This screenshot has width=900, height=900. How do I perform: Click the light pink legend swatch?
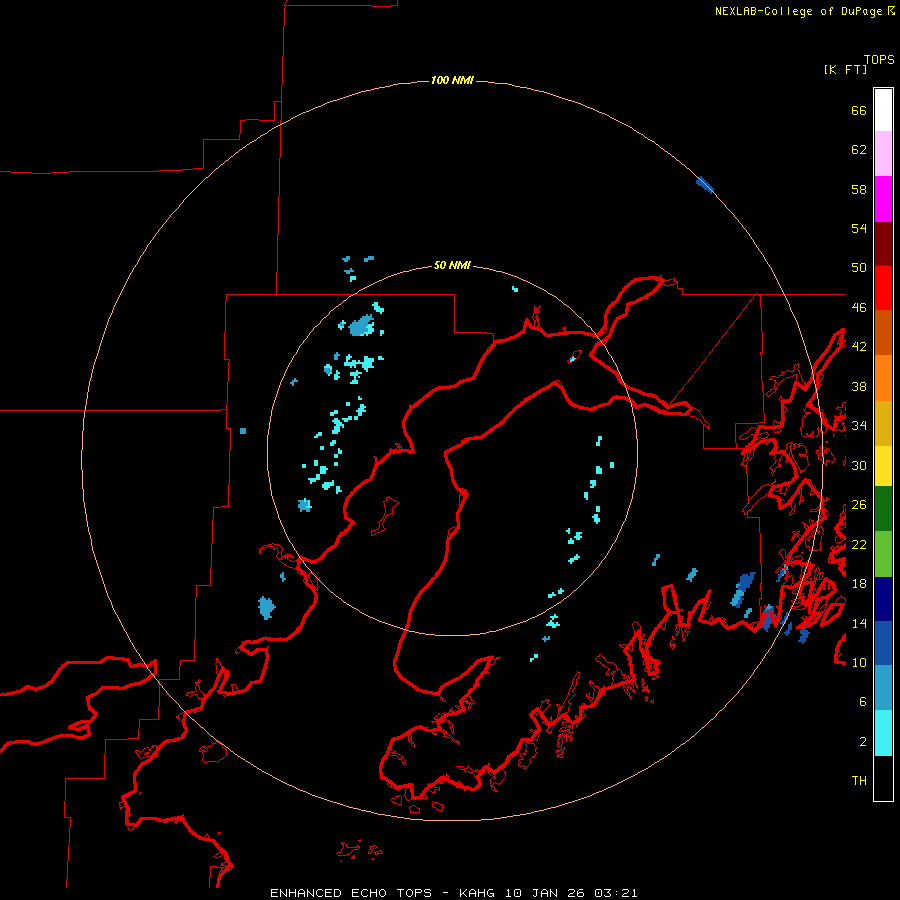point(883,154)
